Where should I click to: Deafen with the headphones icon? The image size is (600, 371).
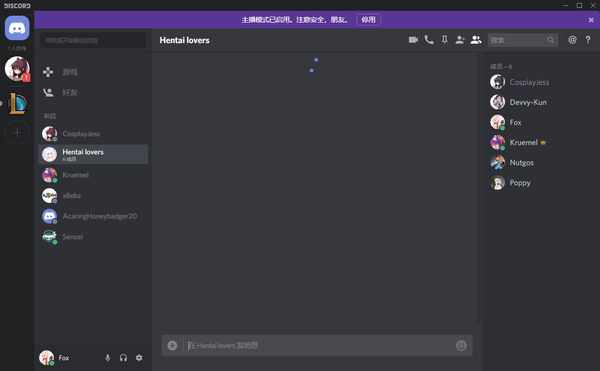point(123,358)
